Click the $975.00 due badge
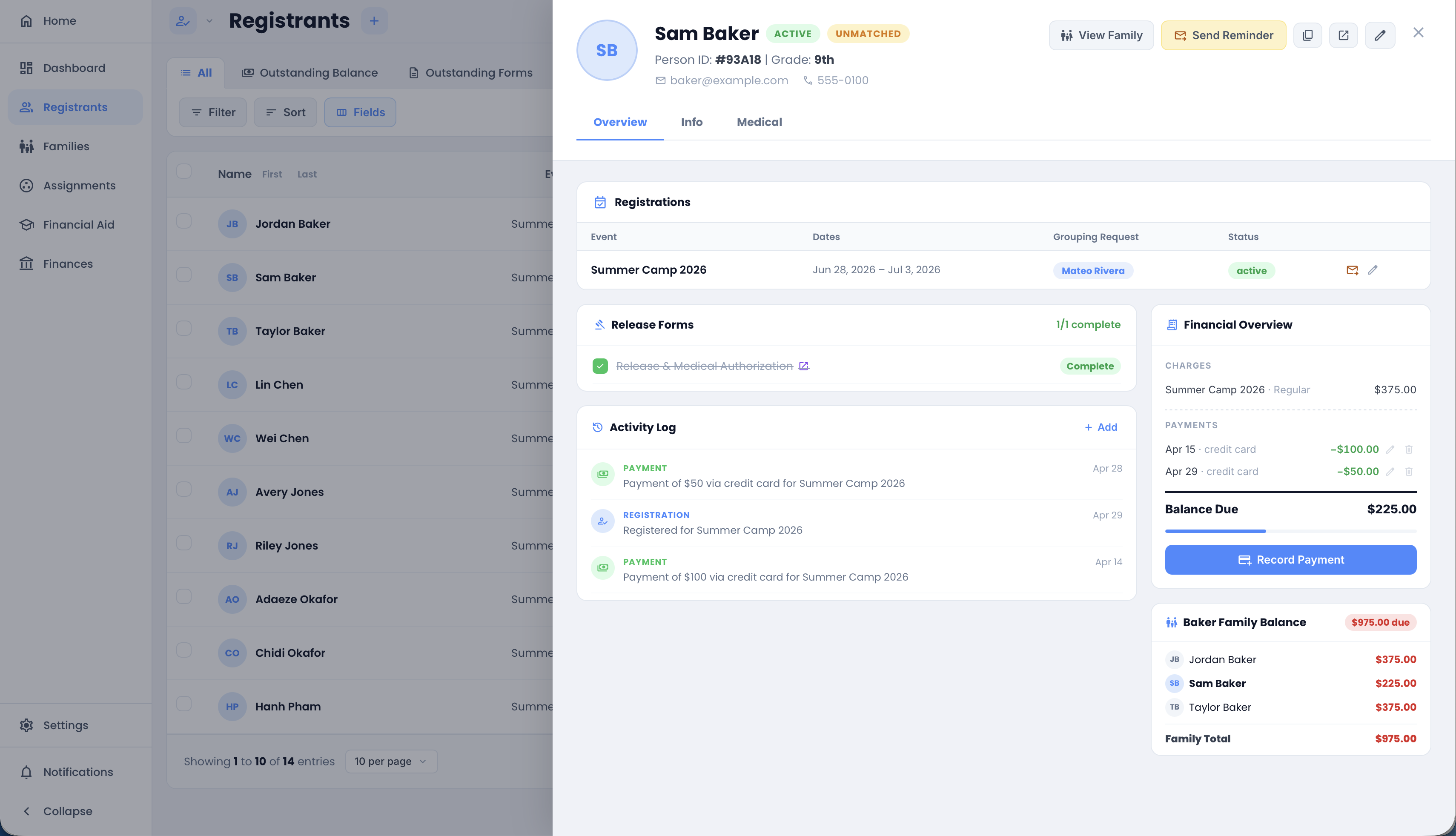The height and width of the screenshot is (836, 1456). (1380, 622)
